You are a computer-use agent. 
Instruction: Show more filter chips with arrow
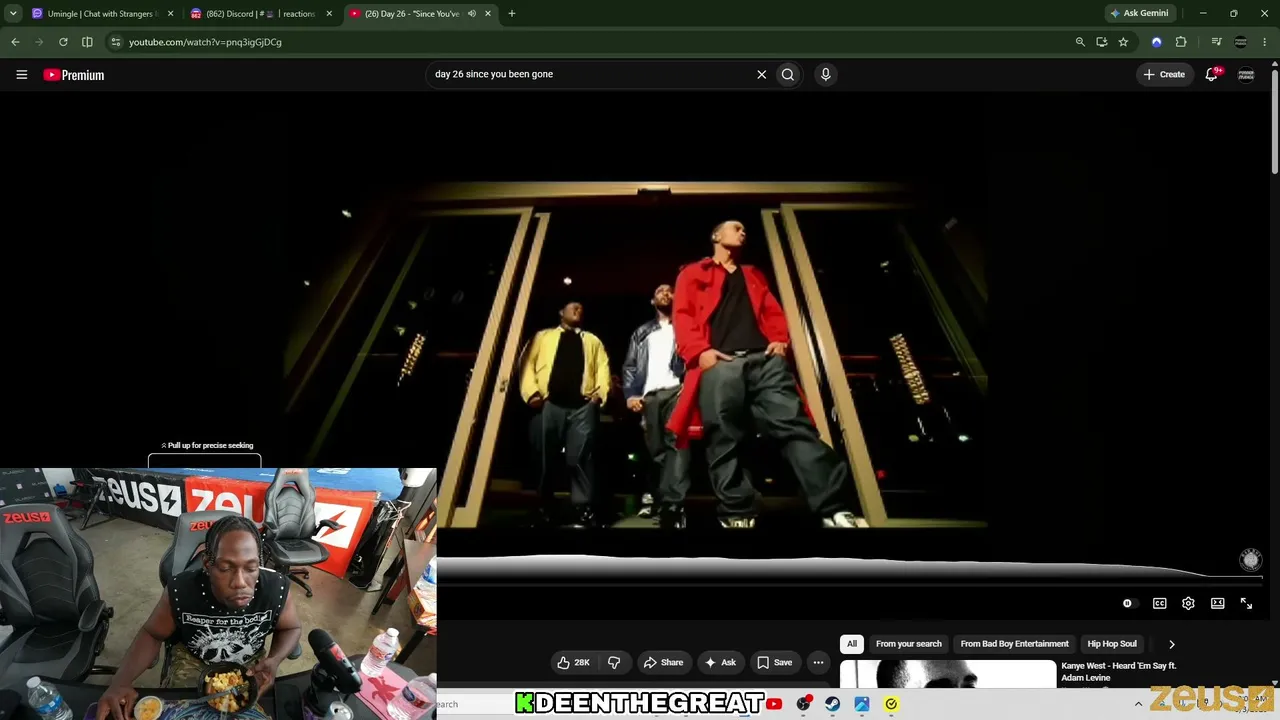1172,644
